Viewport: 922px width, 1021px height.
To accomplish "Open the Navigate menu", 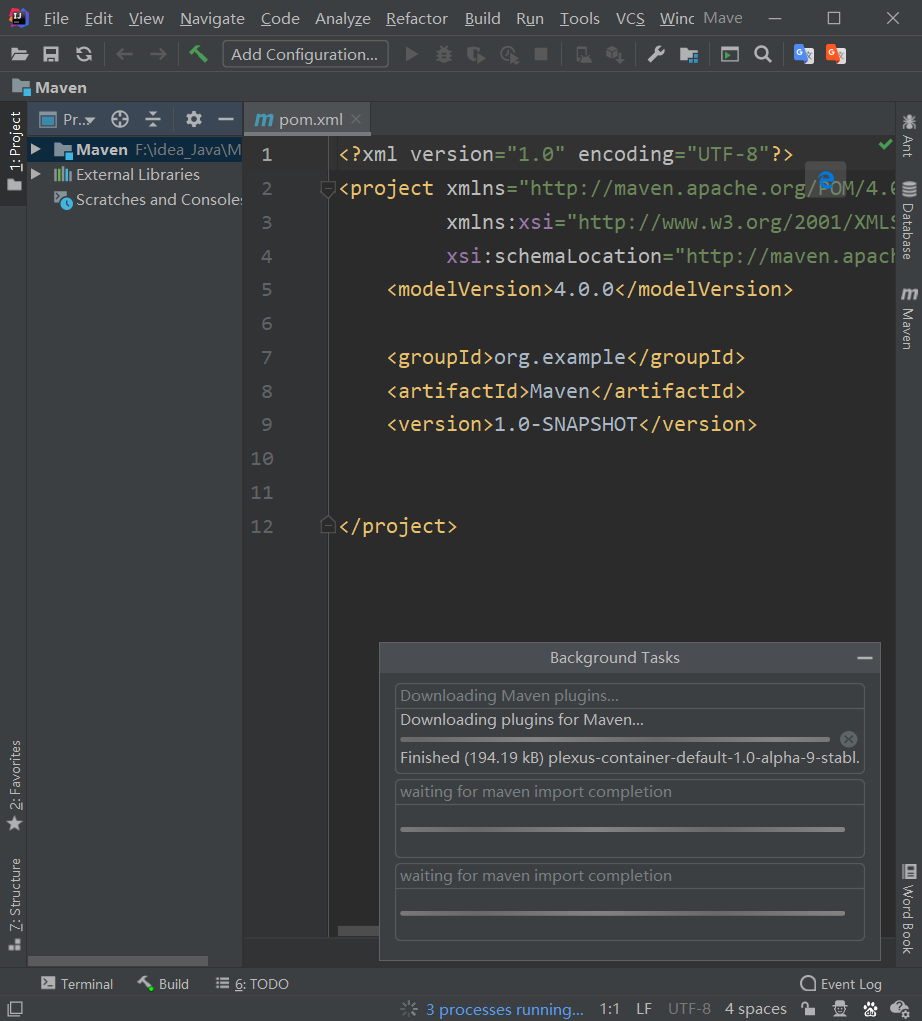I will click(x=212, y=19).
